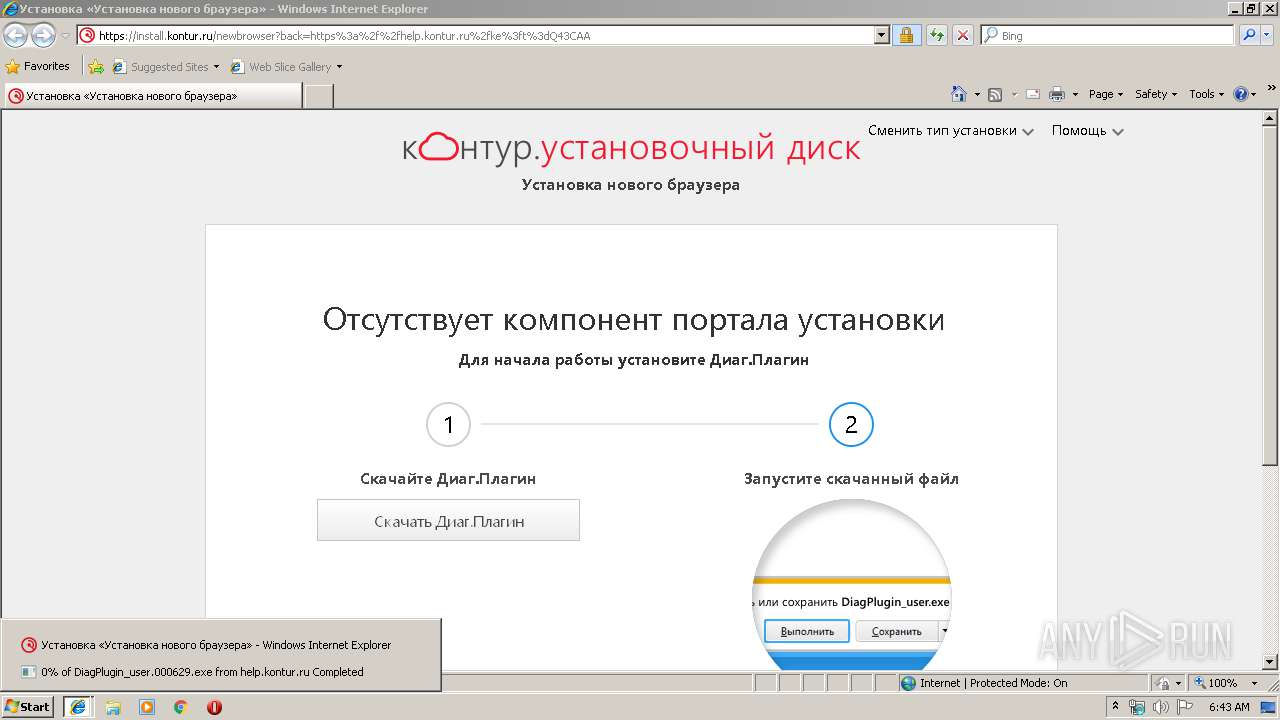The width and height of the screenshot is (1280, 720).
Task: Click the tab page icon
Action: [16, 96]
